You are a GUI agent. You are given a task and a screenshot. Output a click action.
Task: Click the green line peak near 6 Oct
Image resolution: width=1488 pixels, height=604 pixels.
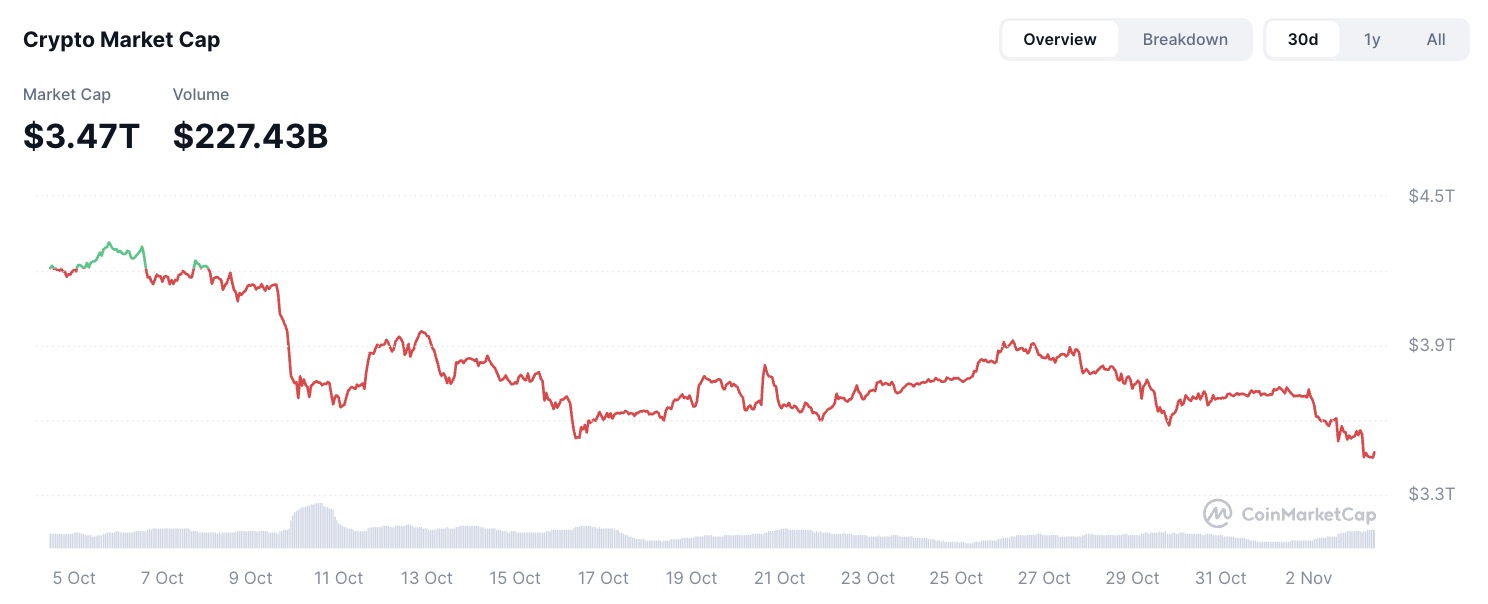tap(108, 243)
